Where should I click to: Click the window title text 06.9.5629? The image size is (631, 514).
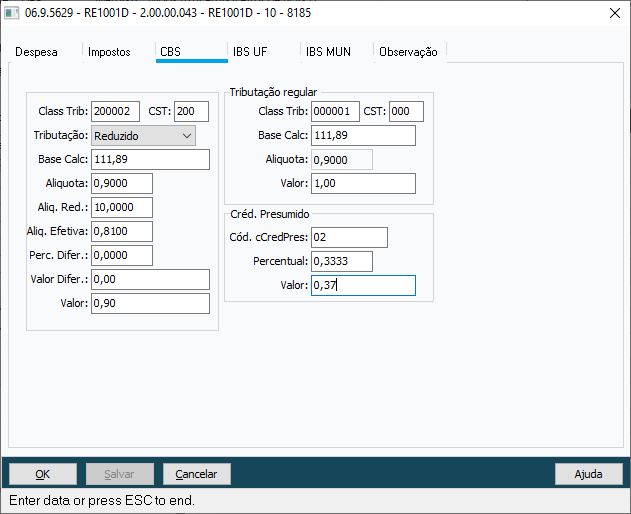(168, 13)
